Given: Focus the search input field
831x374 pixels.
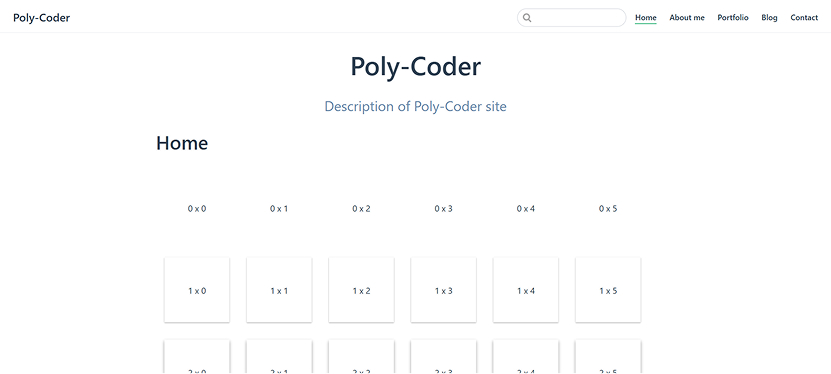Looking at the screenshot, I should click(571, 17).
